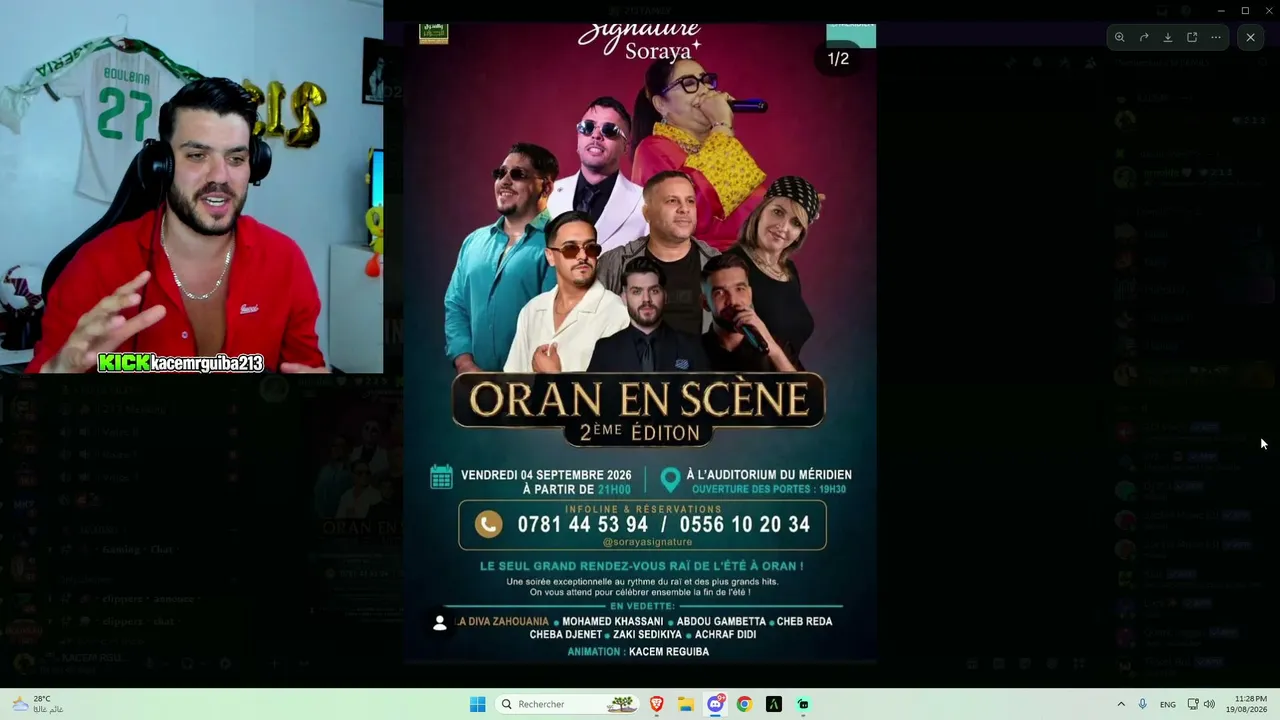
Task: Zoom into the image with the magnifier icon
Action: [x=1120, y=37]
